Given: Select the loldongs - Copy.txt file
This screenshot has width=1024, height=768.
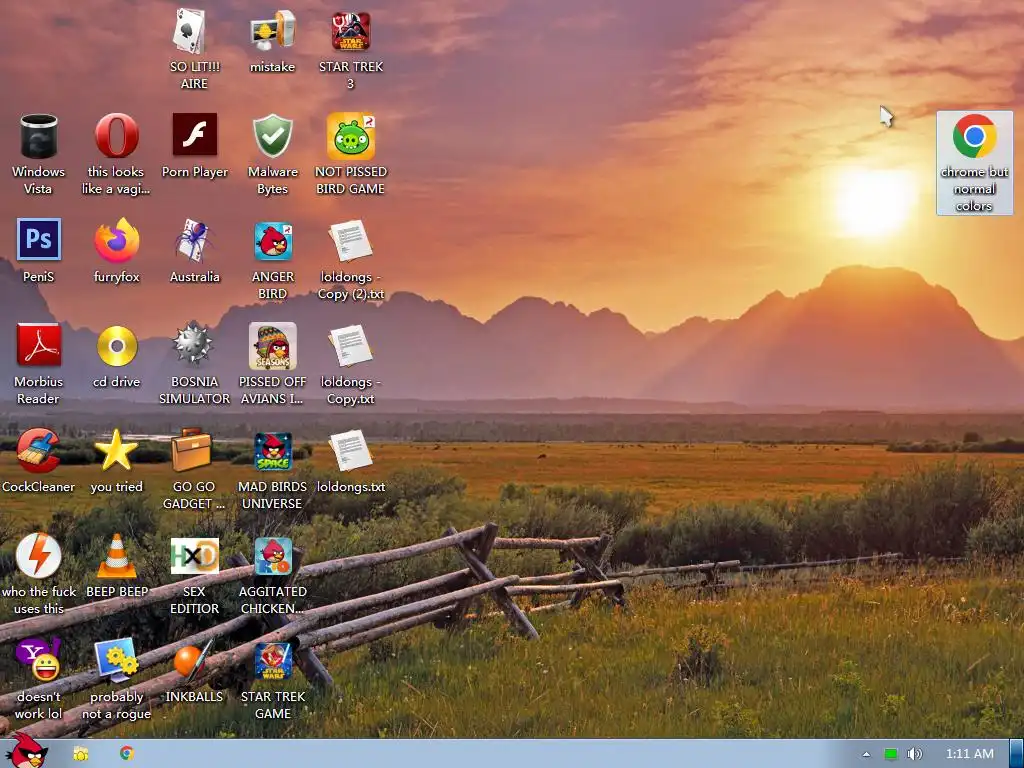Looking at the screenshot, I should coord(351,345).
